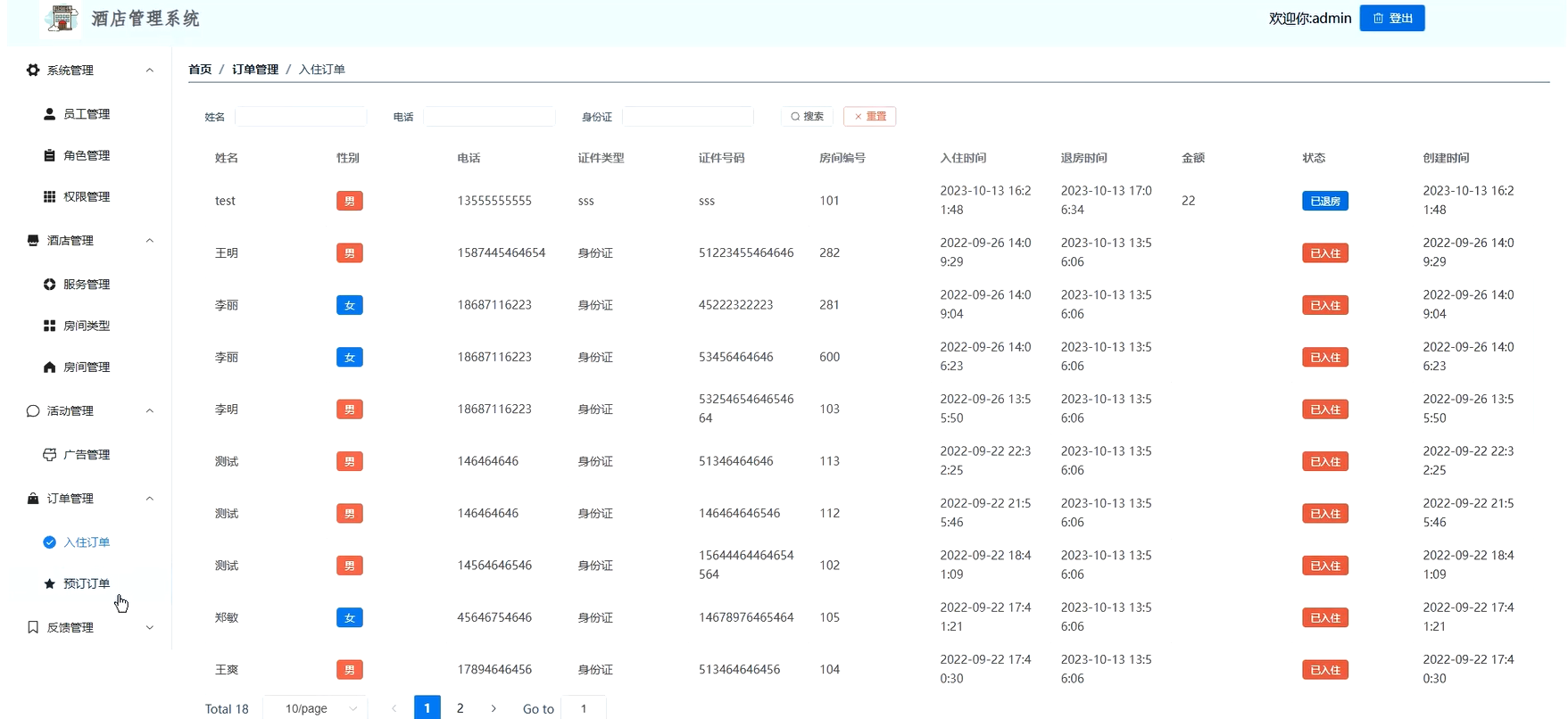Click the house icon for 房间管理

(49, 367)
